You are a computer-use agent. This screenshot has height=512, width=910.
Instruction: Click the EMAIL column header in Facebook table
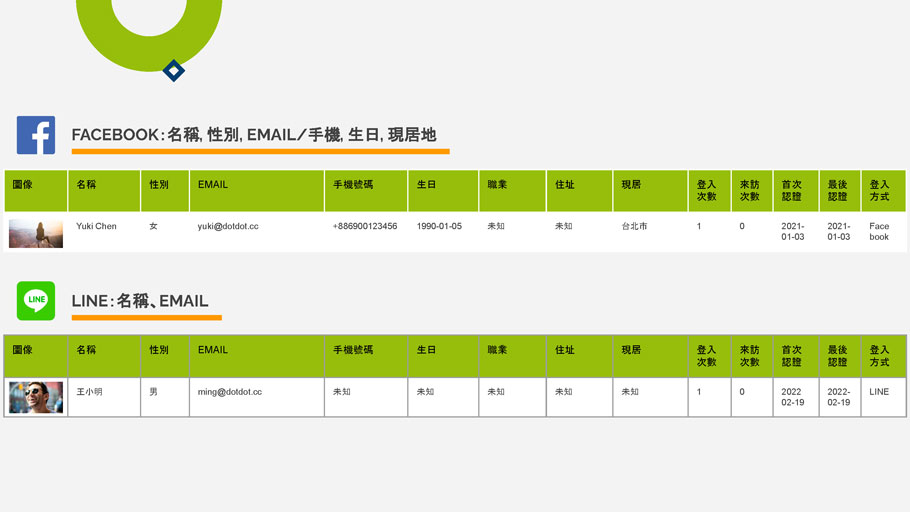pyautogui.click(x=213, y=185)
